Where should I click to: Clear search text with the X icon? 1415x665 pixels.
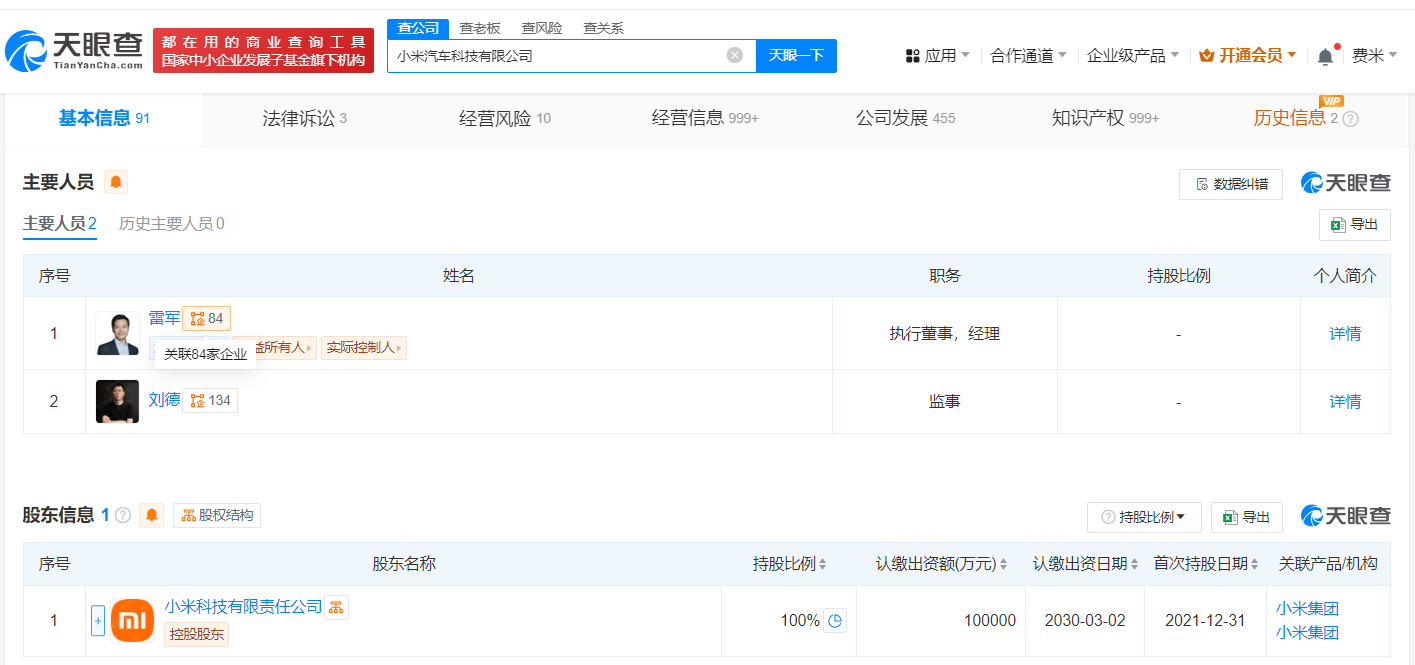pos(735,55)
